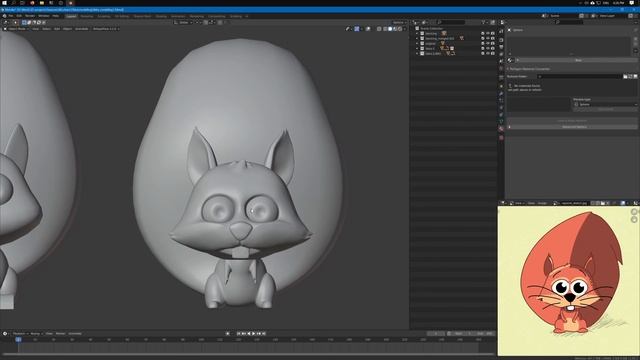The image size is (640, 360).
Task: Open the Object Mode dropdown
Action: 17,29
